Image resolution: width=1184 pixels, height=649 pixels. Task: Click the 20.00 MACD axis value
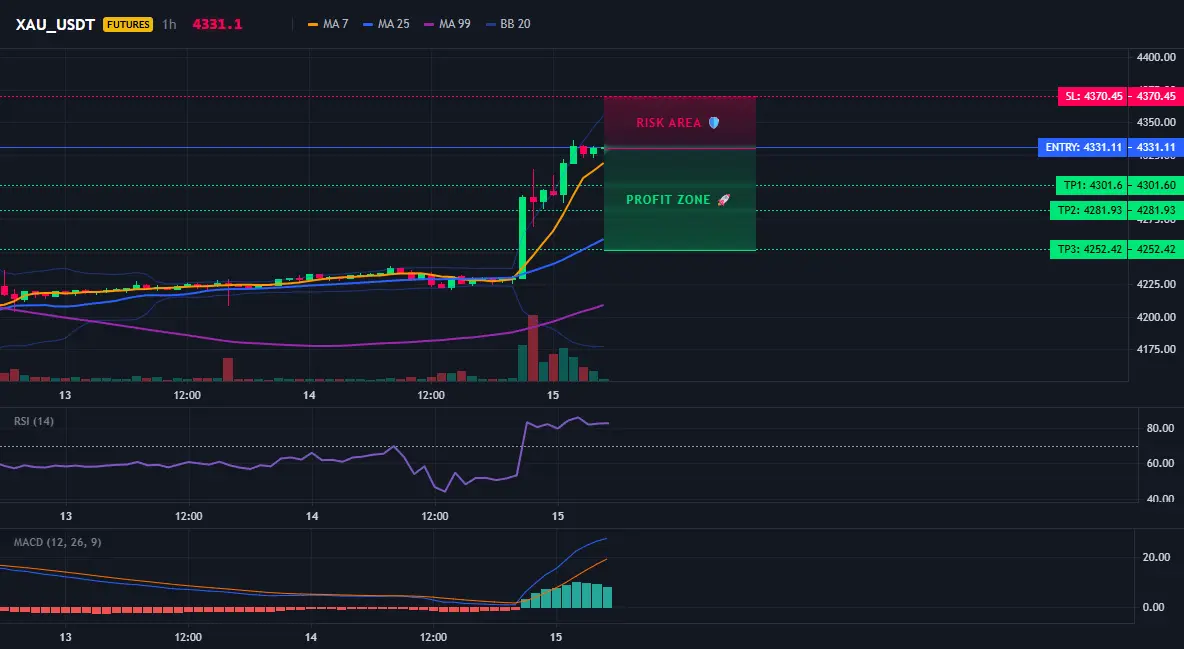pyautogui.click(x=1157, y=558)
